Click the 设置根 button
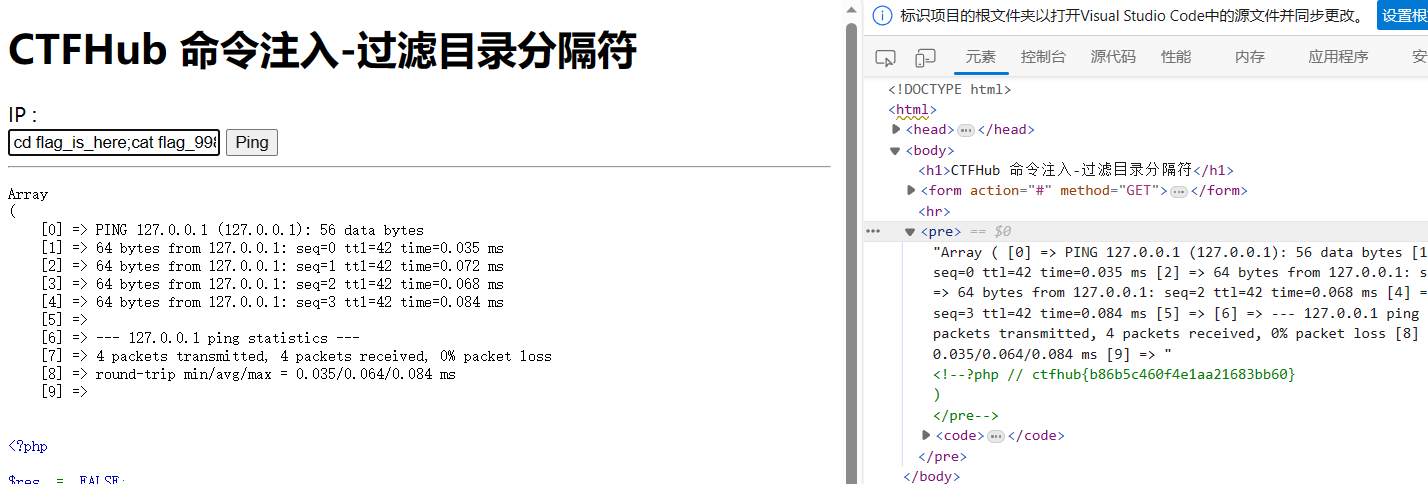This screenshot has height=484, width=1428. tap(1402, 15)
